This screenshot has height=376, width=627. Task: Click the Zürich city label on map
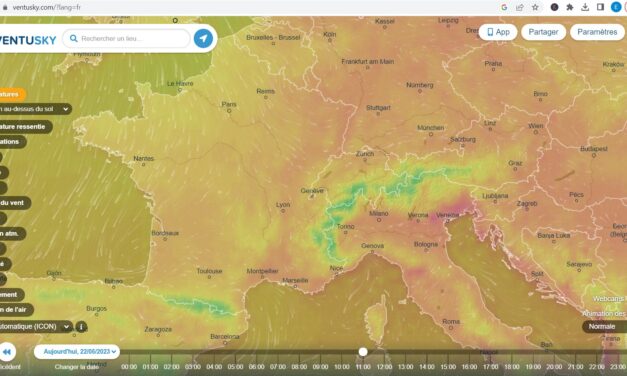point(365,154)
